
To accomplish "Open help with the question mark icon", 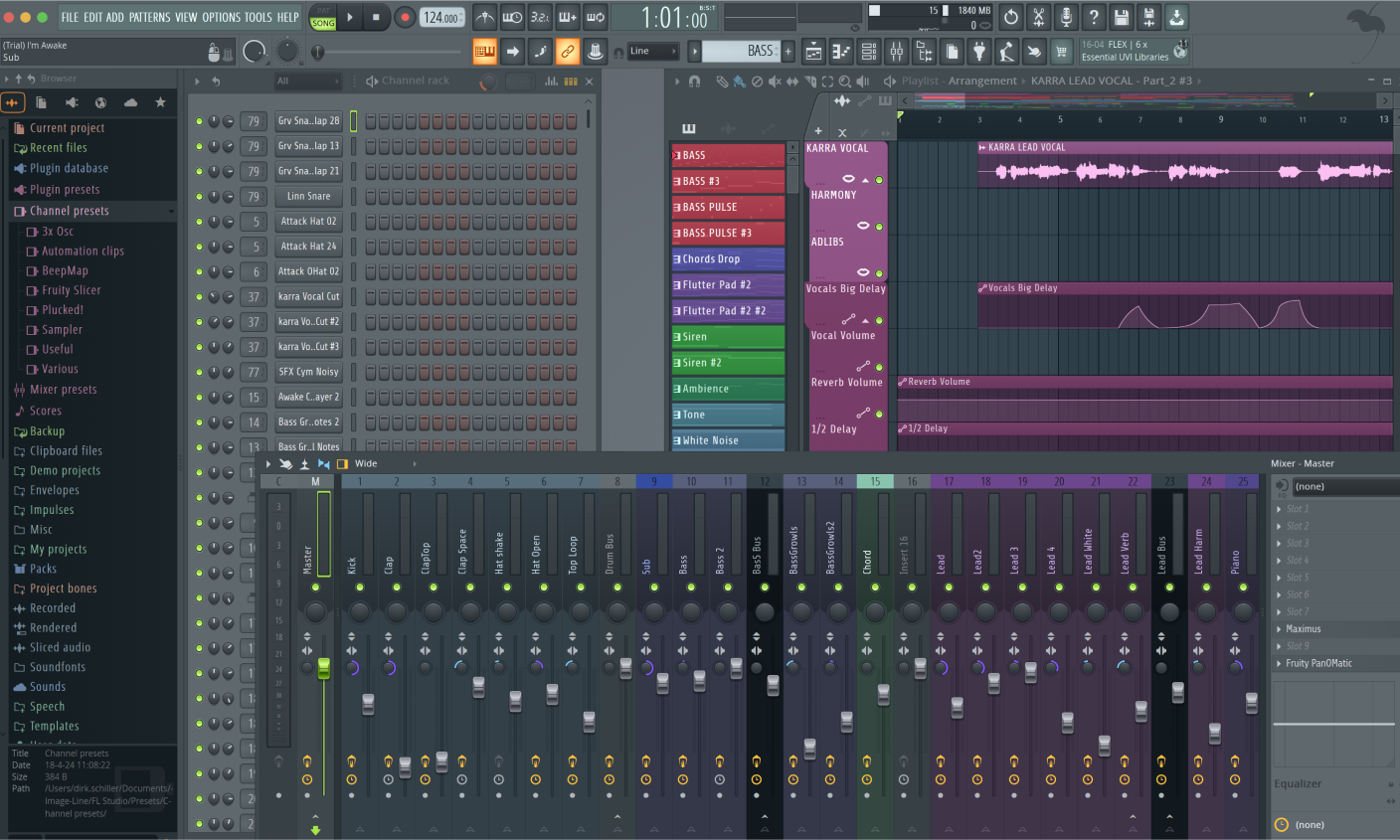I will coord(1094,17).
